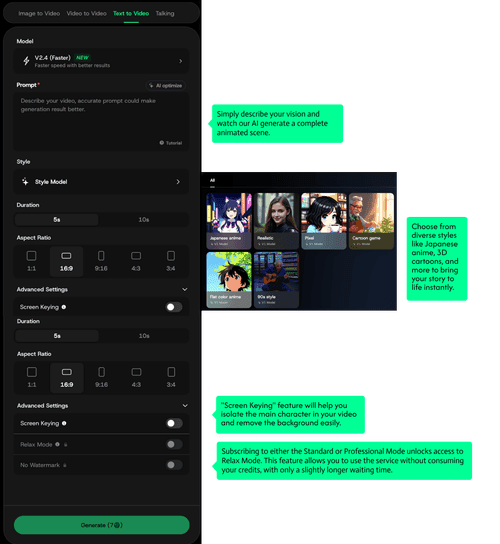The width and height of the screenshot is (500, 544).
Task: Collapse Advanced Settings header nearest Relax Mode
Action: point(185,406)
